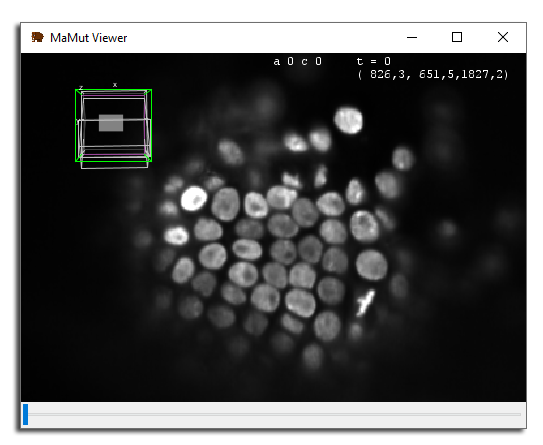This screenshot has width=543, height=445.
Task: Click the 'MaMut Viewer' window title
Action: click(x=88, y=38)
